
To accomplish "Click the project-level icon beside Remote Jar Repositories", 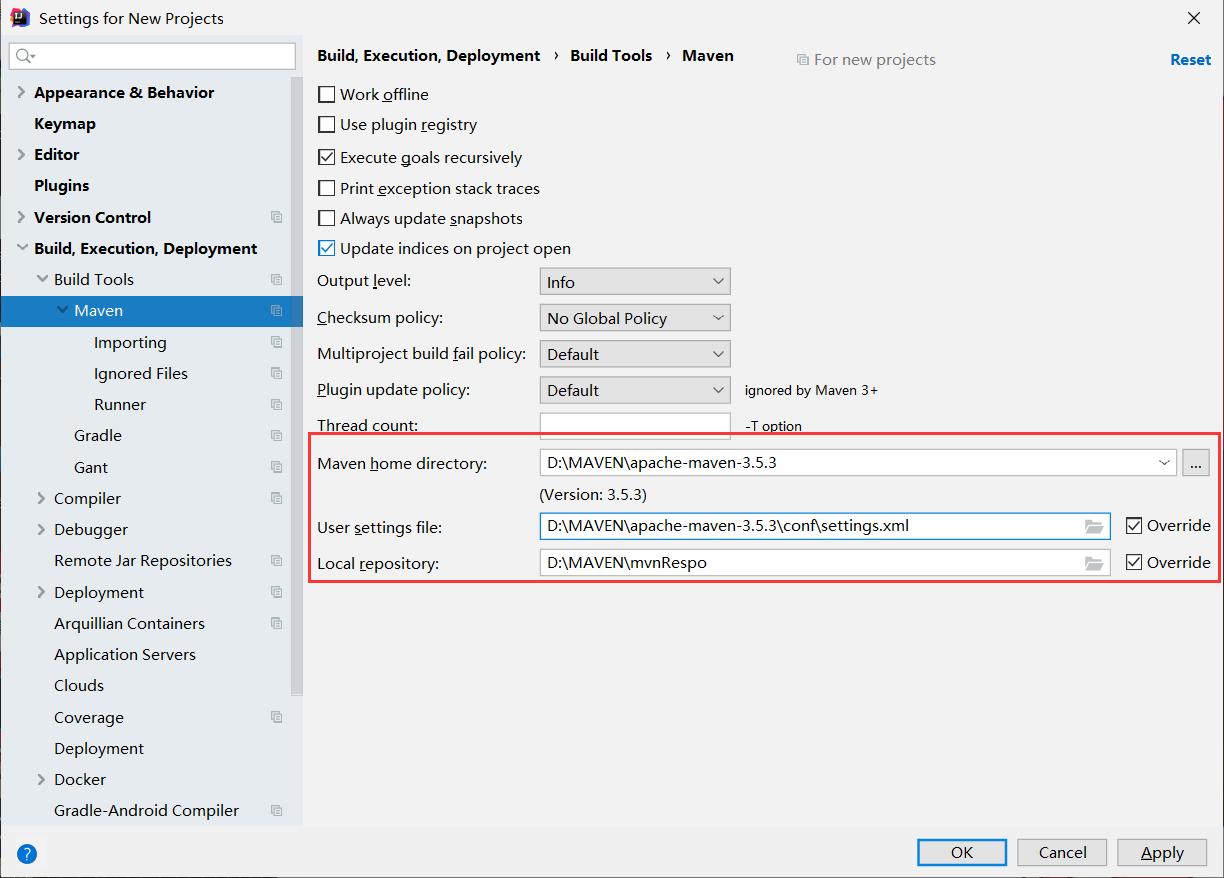I will 277,561.
